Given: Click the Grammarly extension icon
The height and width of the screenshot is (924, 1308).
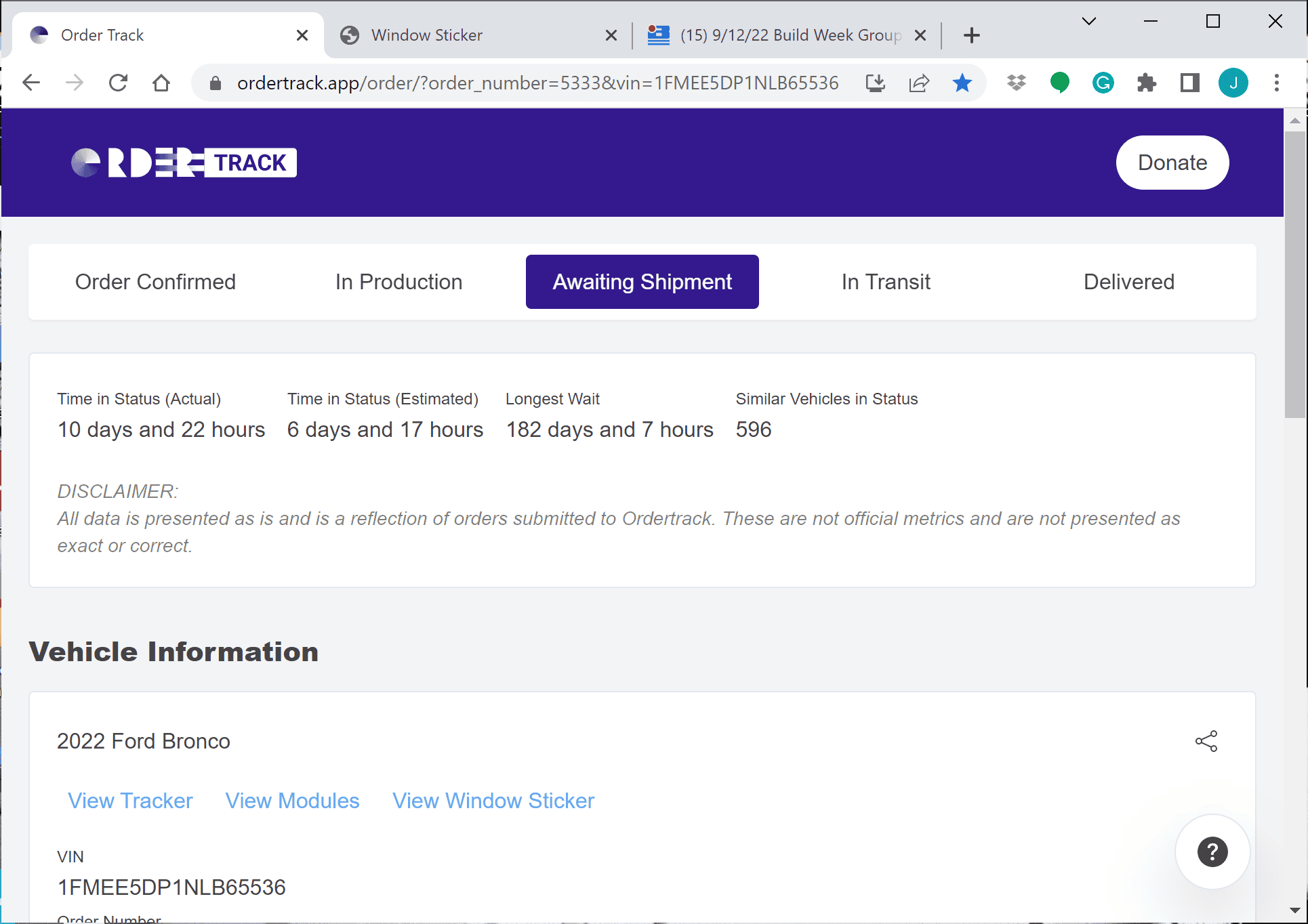Looking at the screenshot, I should coord(1103,83).
